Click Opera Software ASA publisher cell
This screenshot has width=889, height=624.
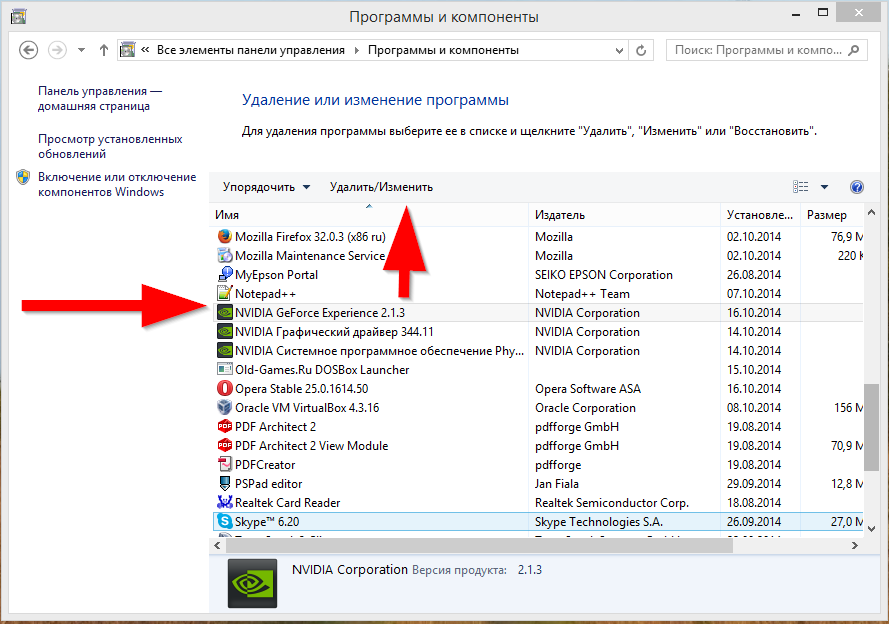pyautogui.click(x=588, y=389)
